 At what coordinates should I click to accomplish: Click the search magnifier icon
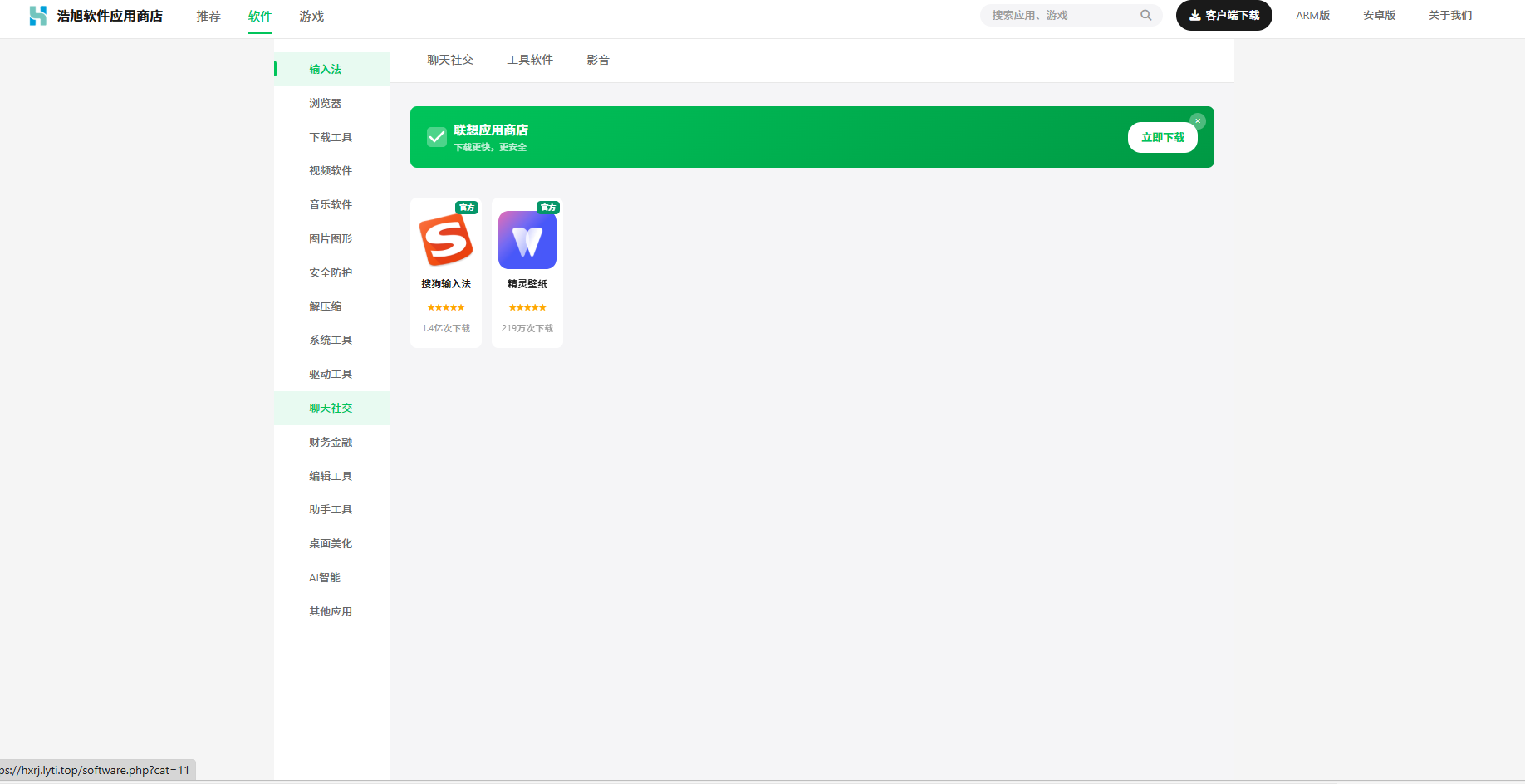click(1145, 15)
